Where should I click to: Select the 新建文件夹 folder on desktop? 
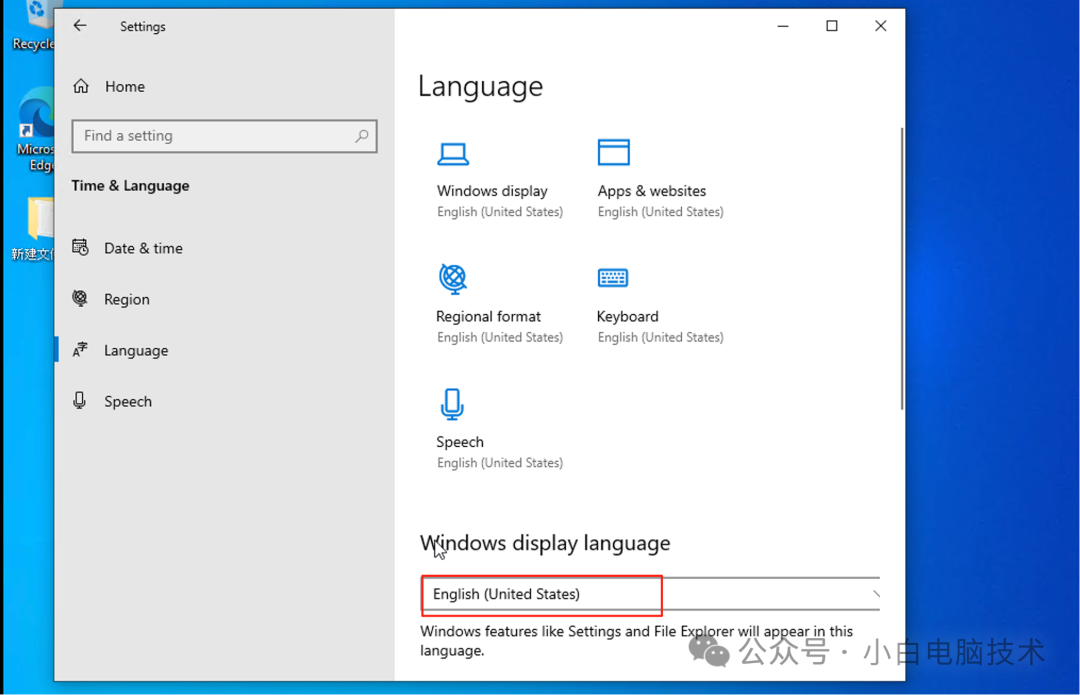(x=32, y=229)
